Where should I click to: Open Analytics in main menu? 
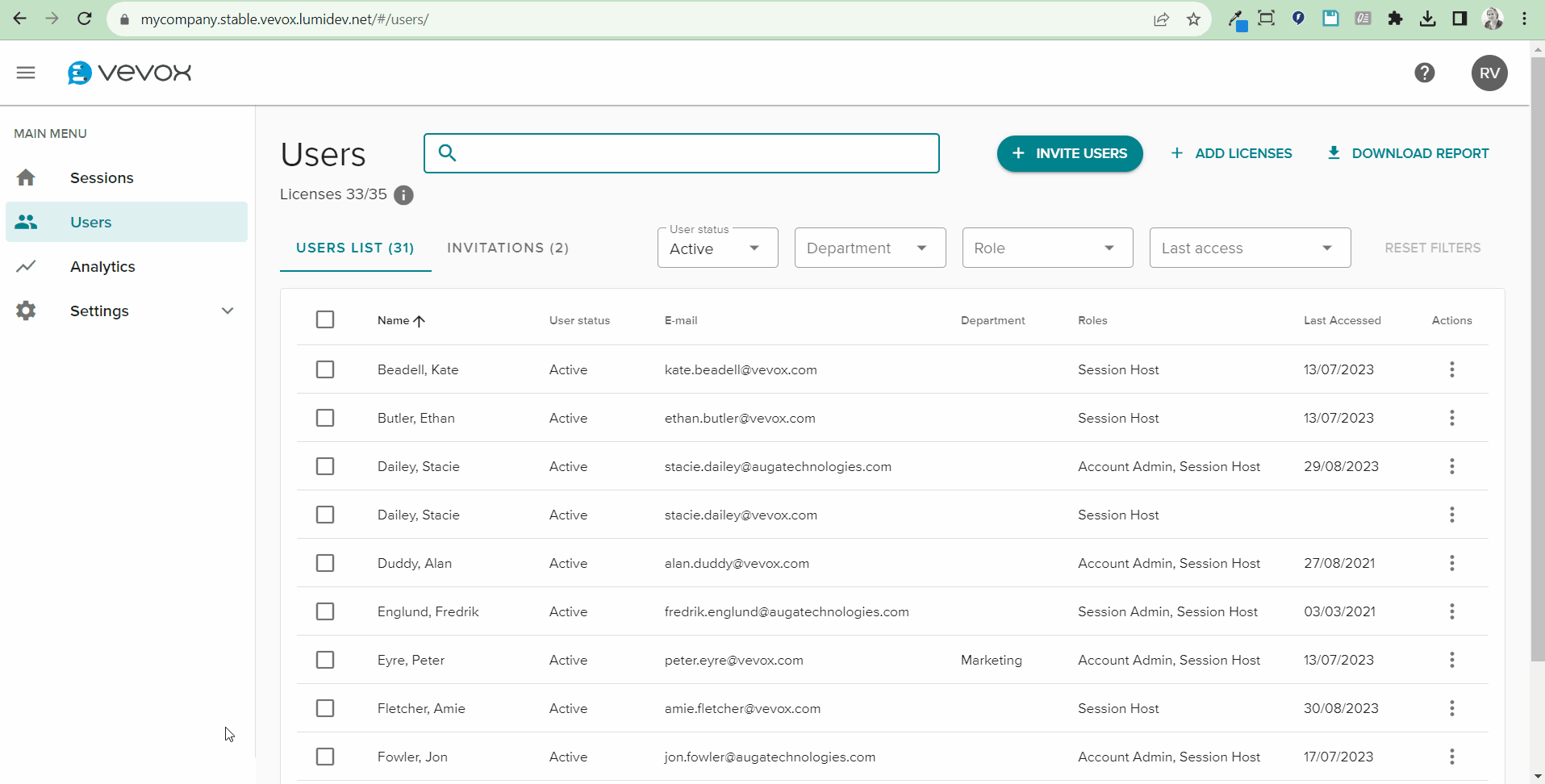[x=127, y=266]
